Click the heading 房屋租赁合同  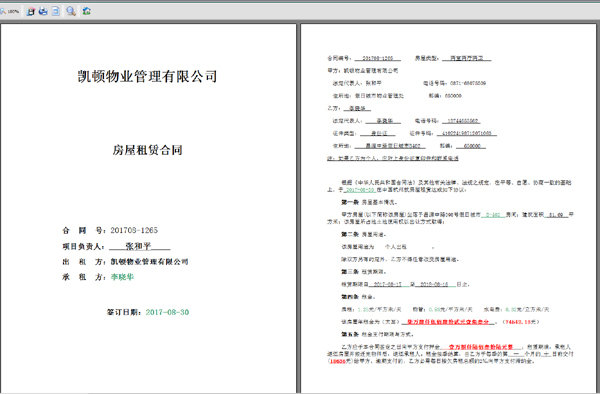point(147,150)
